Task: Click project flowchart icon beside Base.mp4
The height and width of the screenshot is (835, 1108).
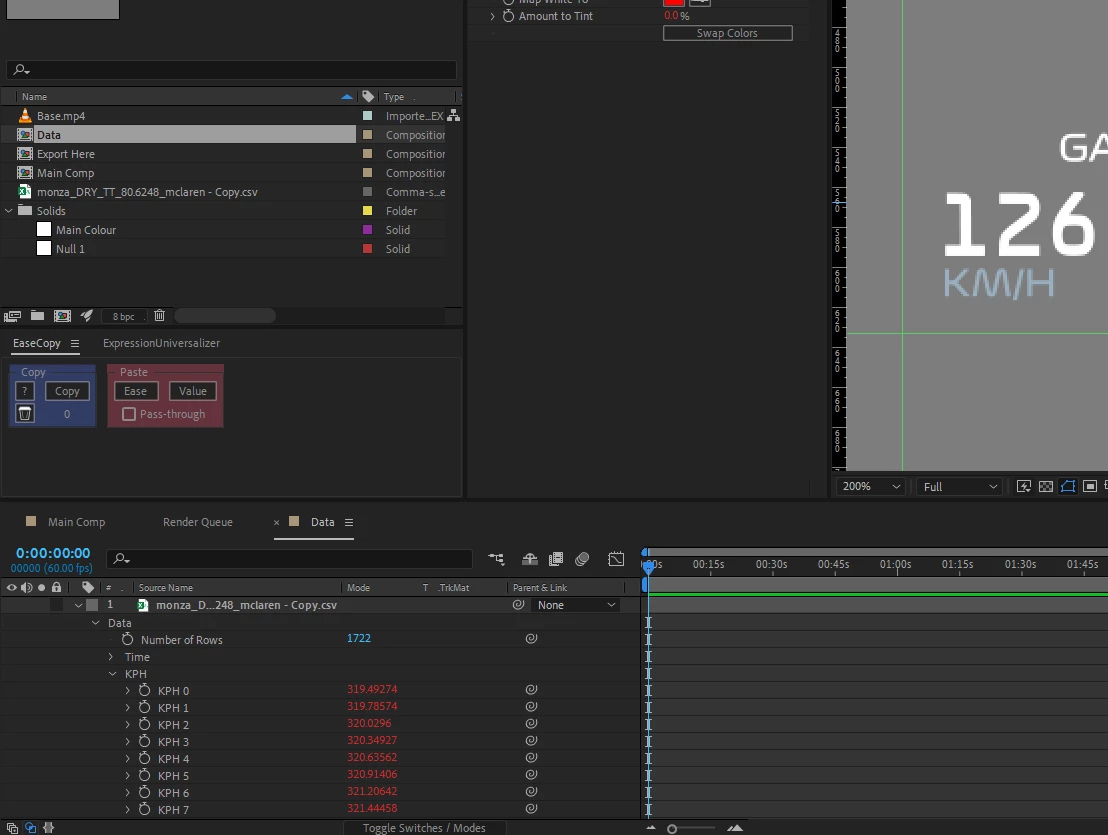Action: pos(454,115)
